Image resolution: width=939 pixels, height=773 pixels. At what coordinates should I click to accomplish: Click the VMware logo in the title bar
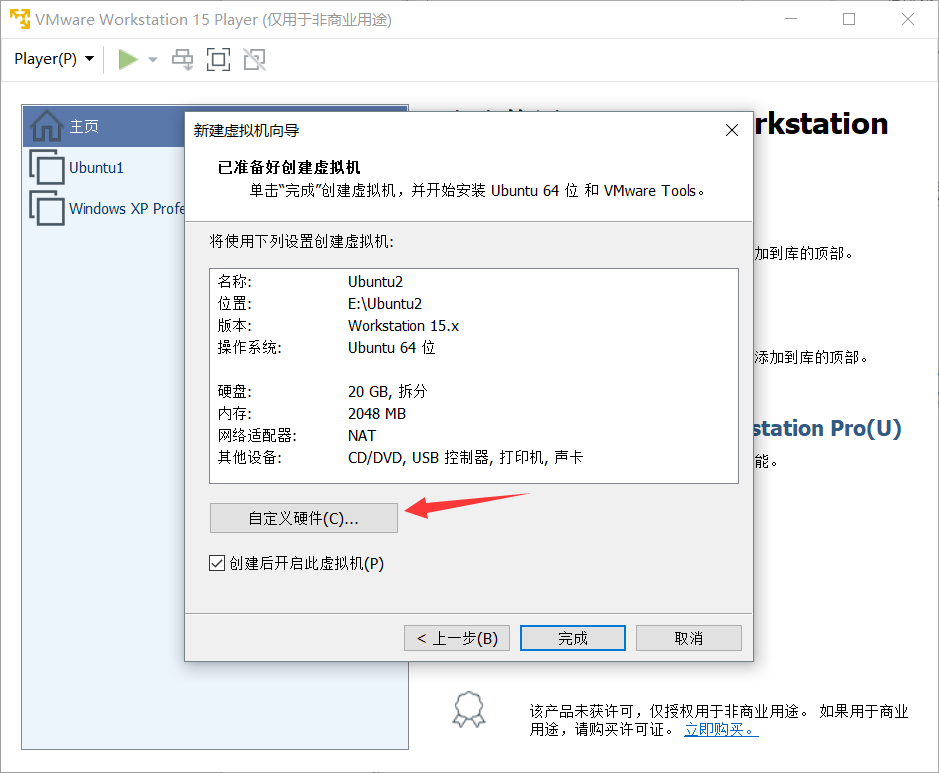20,19
